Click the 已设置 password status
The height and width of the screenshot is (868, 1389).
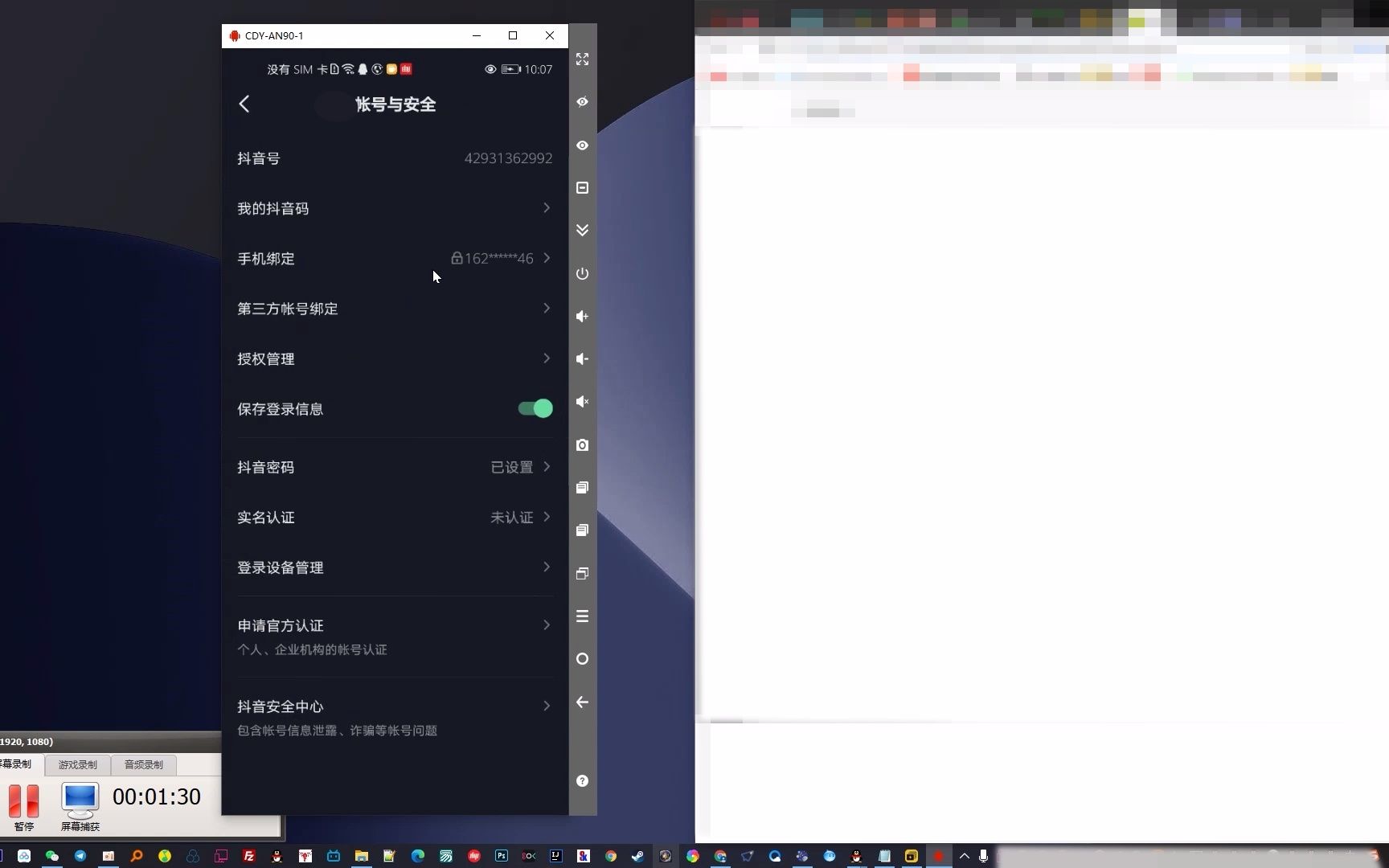[512, 467]
